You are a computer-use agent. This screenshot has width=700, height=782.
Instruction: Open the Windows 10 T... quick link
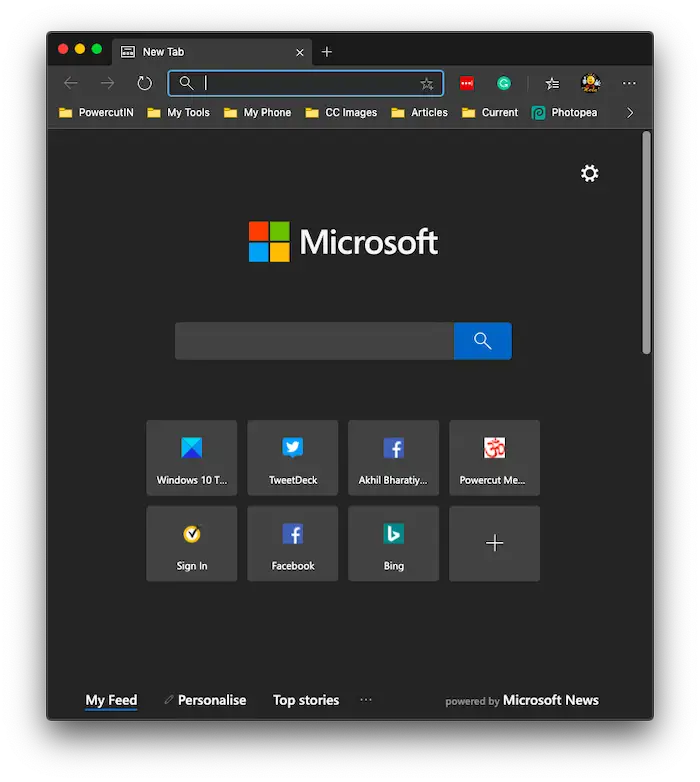point(192,458)
